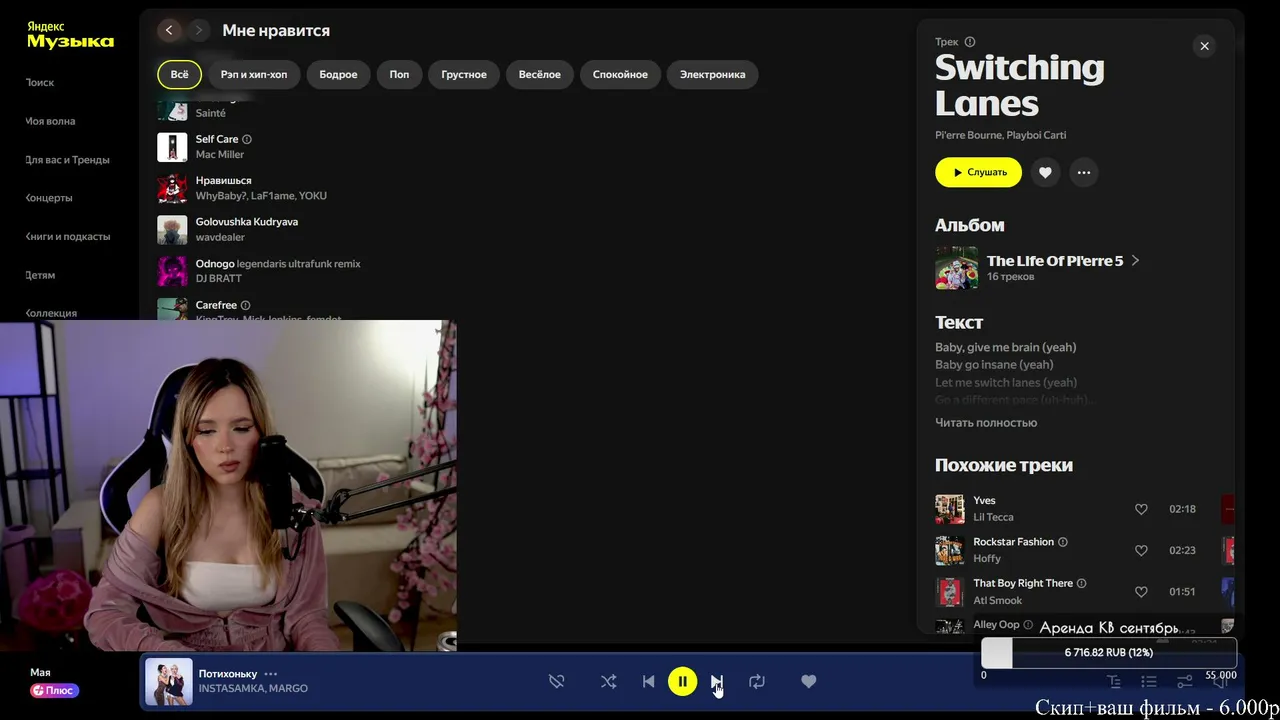The height and width of the screenshot is (720, 1280).
Task: Go to Для вас и Тренды
Action: click(67, 159)
